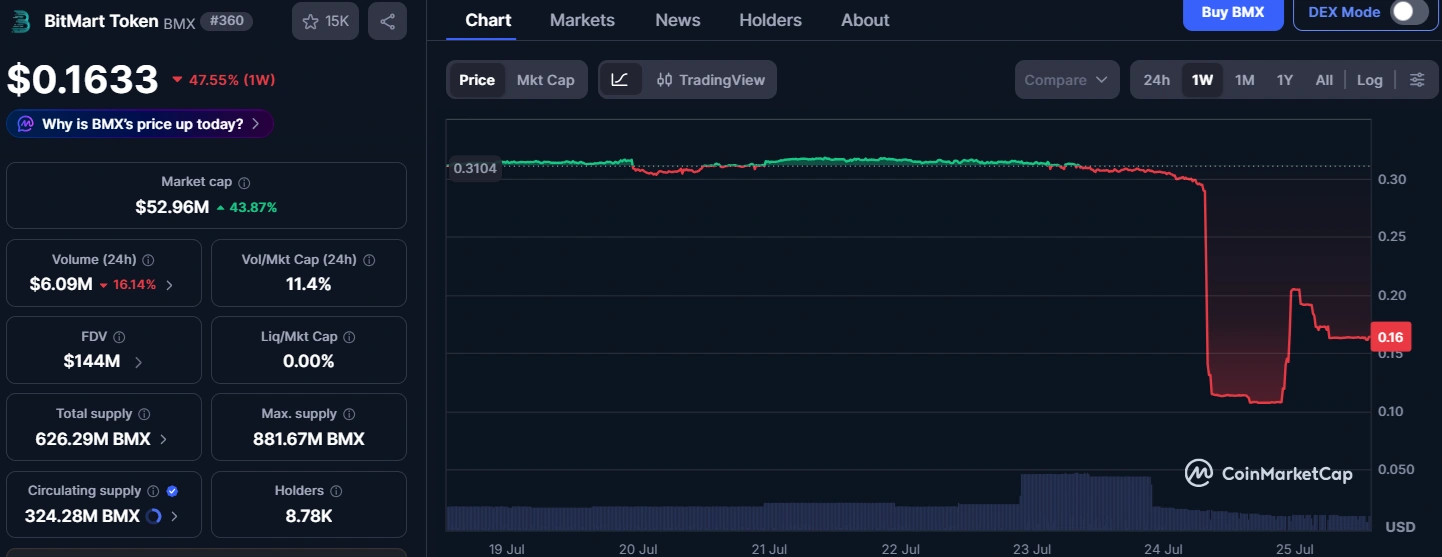Click the $144M FDV value

pos(92,361)
